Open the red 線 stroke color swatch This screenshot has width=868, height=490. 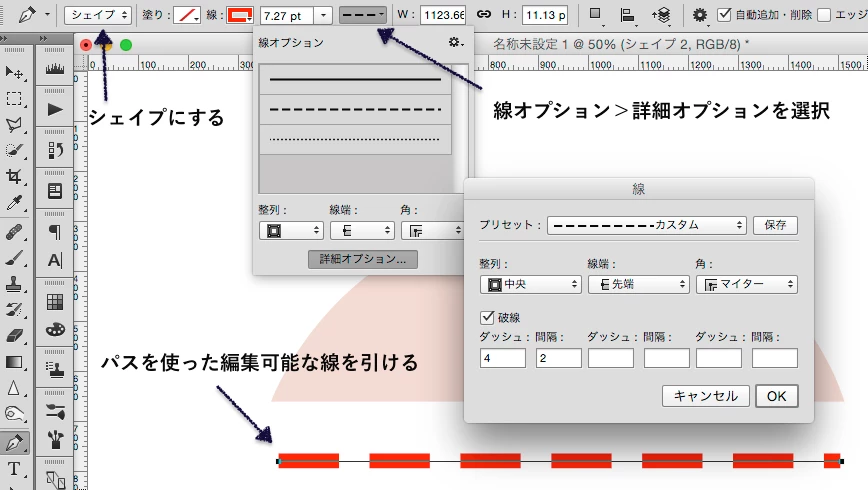coord(240,15)
